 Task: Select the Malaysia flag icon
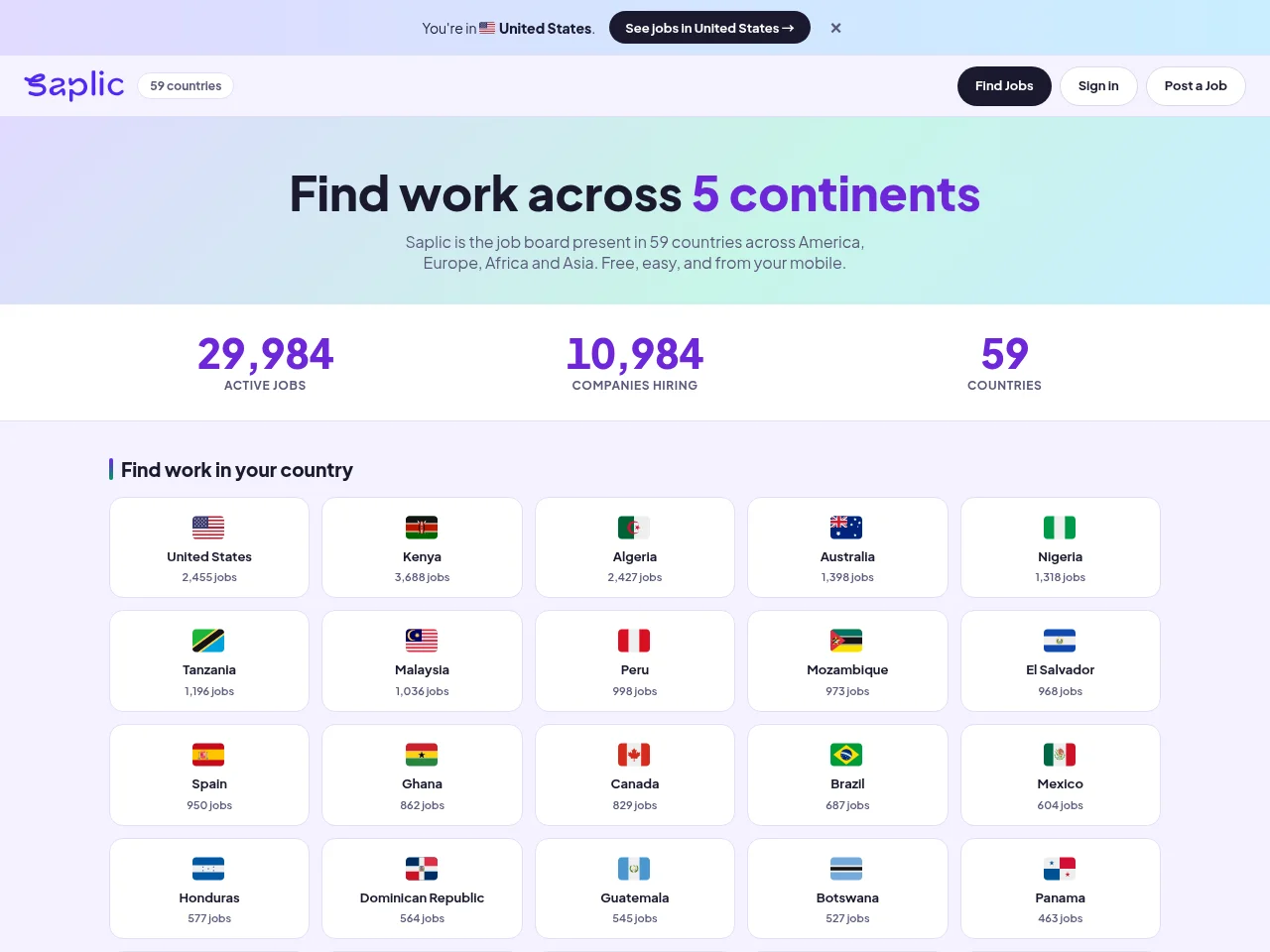click(422, 641)
